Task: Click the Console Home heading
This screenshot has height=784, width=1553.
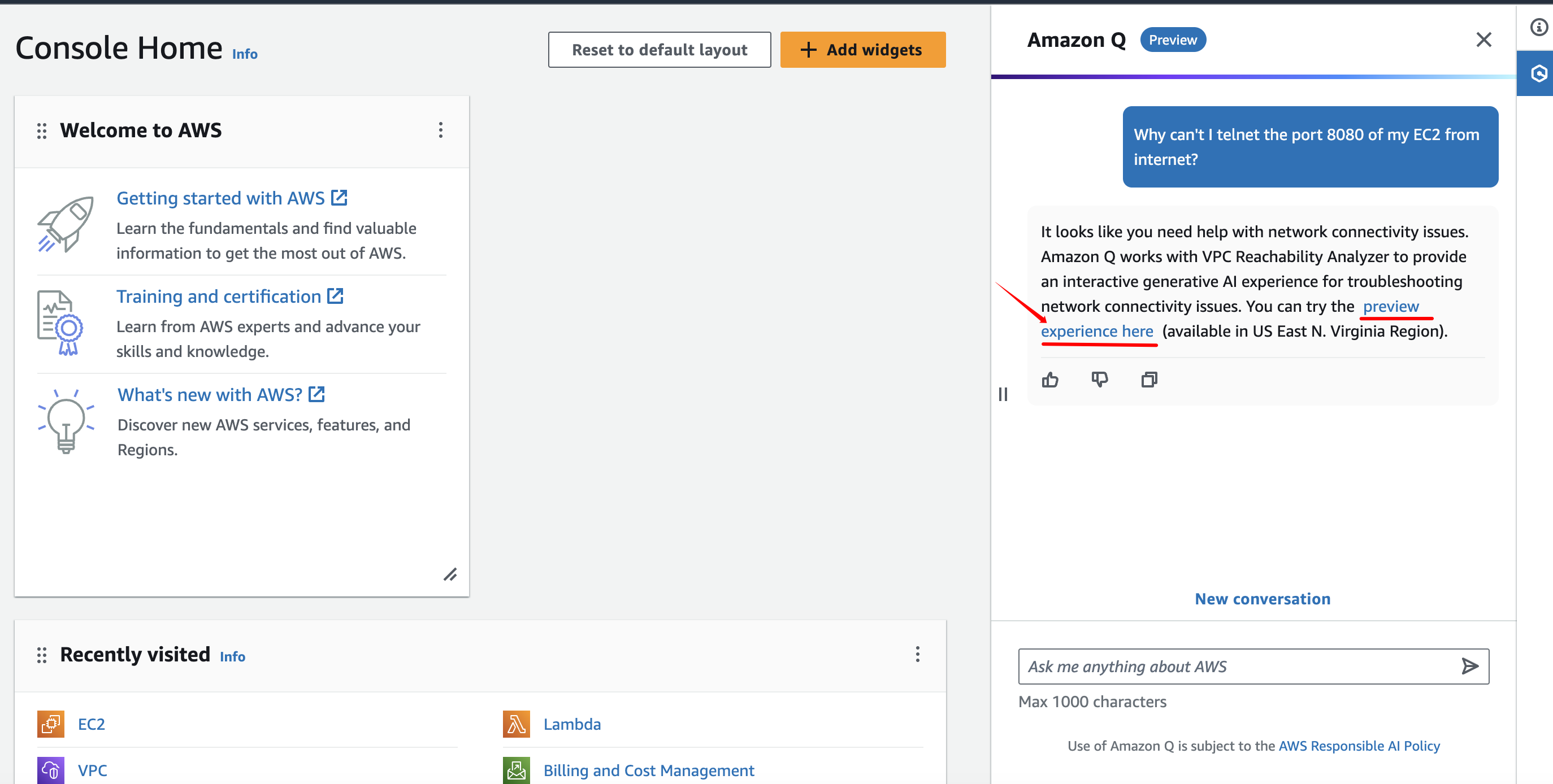Action: click(119, 48)
